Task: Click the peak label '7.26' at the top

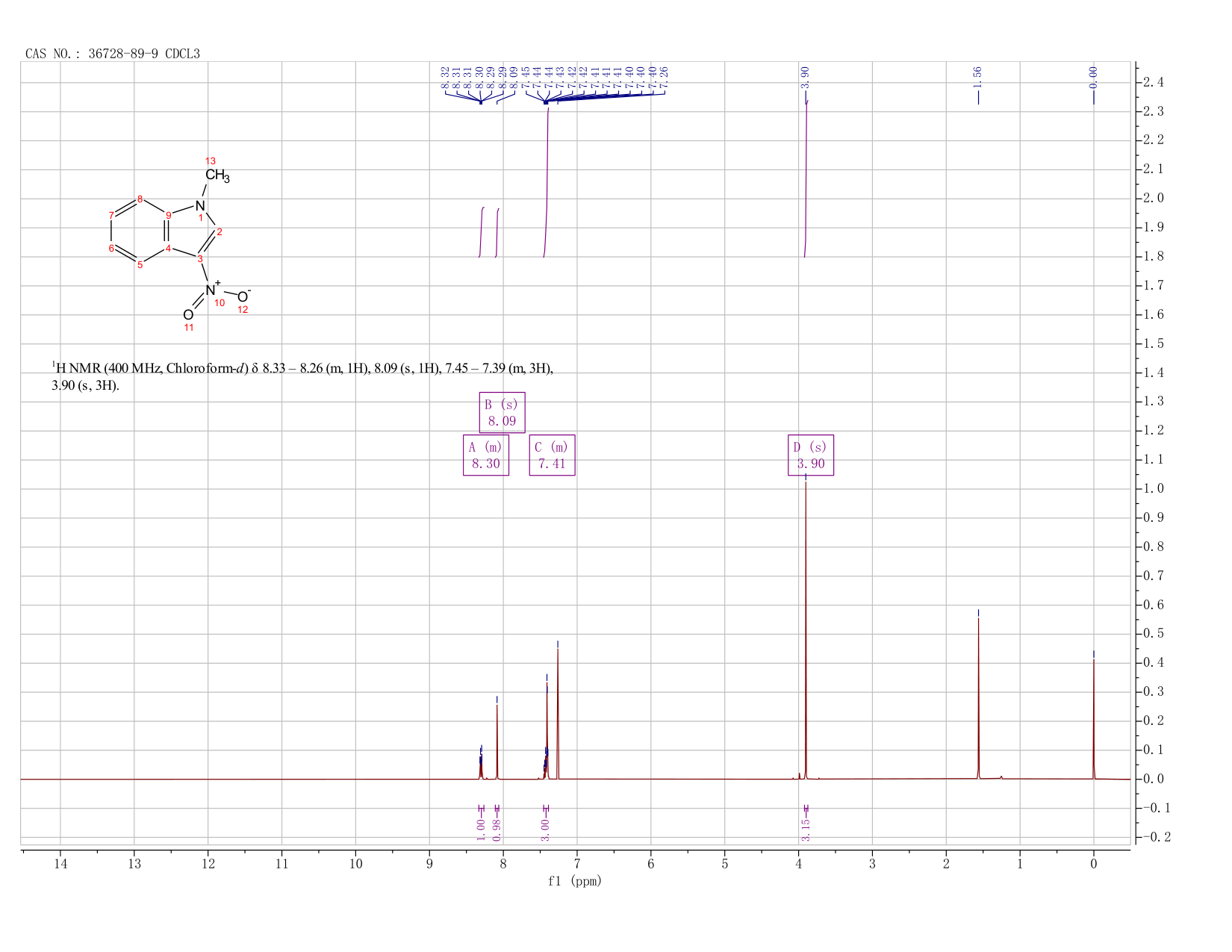Action: [x=665, y=77]
